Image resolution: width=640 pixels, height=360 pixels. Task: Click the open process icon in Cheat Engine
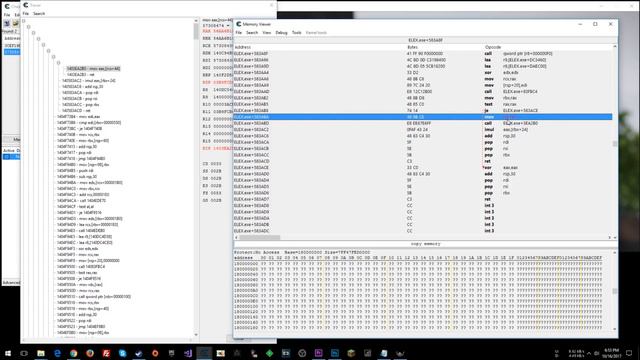tap(7, 23)
